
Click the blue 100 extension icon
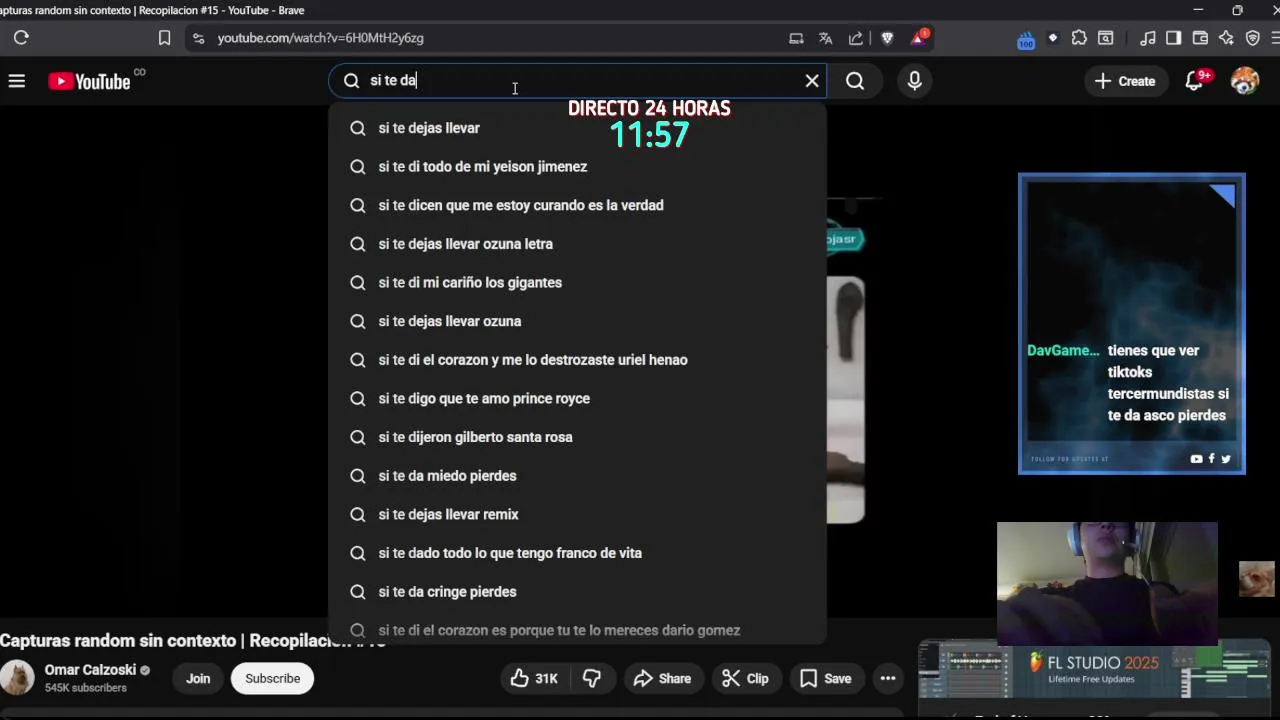click(x=1026, y=40)
